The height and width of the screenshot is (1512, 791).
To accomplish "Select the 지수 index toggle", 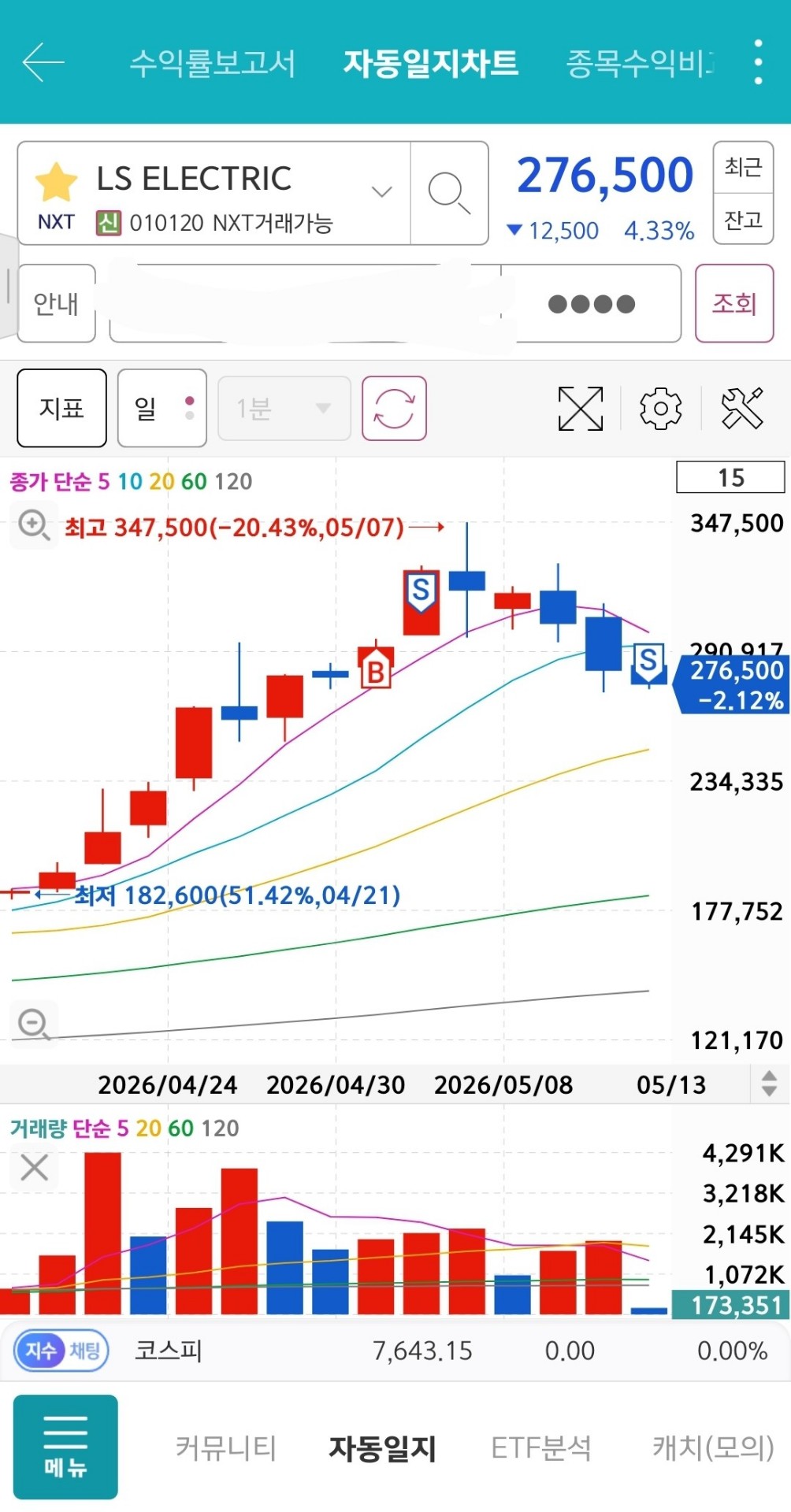I will click(40, 1351).
